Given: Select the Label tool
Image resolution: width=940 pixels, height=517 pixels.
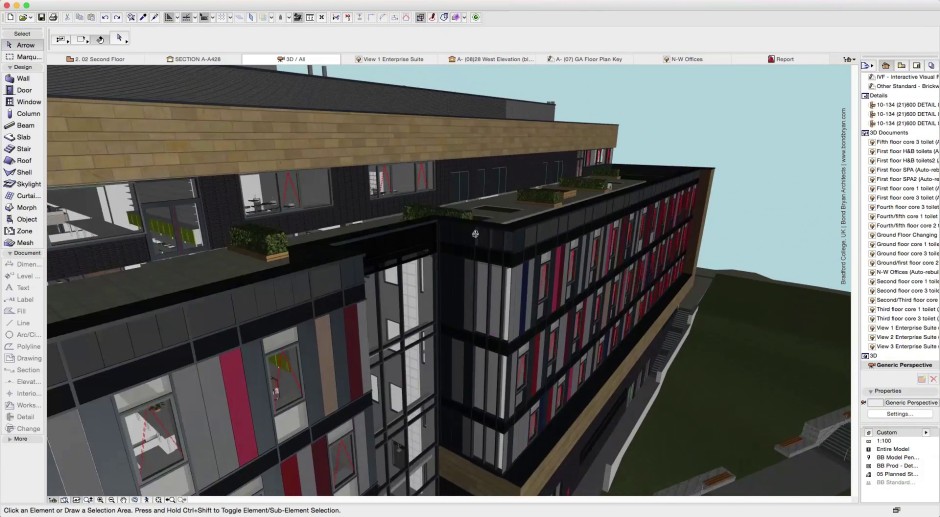Looking at the screenshot, I should click(22, 299).
